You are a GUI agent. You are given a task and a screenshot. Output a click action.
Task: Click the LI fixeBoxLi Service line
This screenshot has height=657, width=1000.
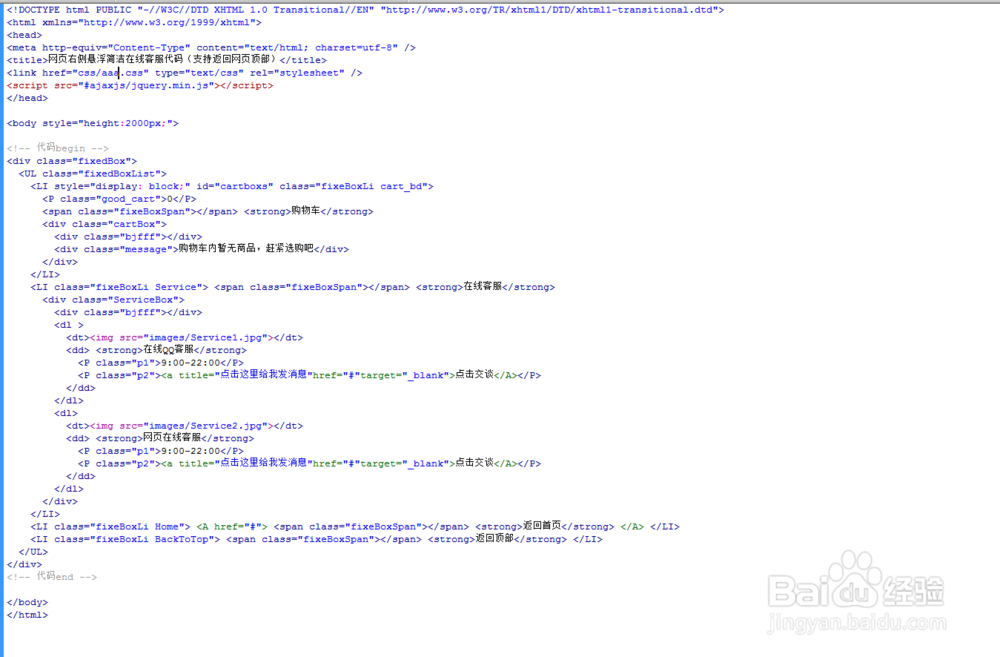pos(293,287)
